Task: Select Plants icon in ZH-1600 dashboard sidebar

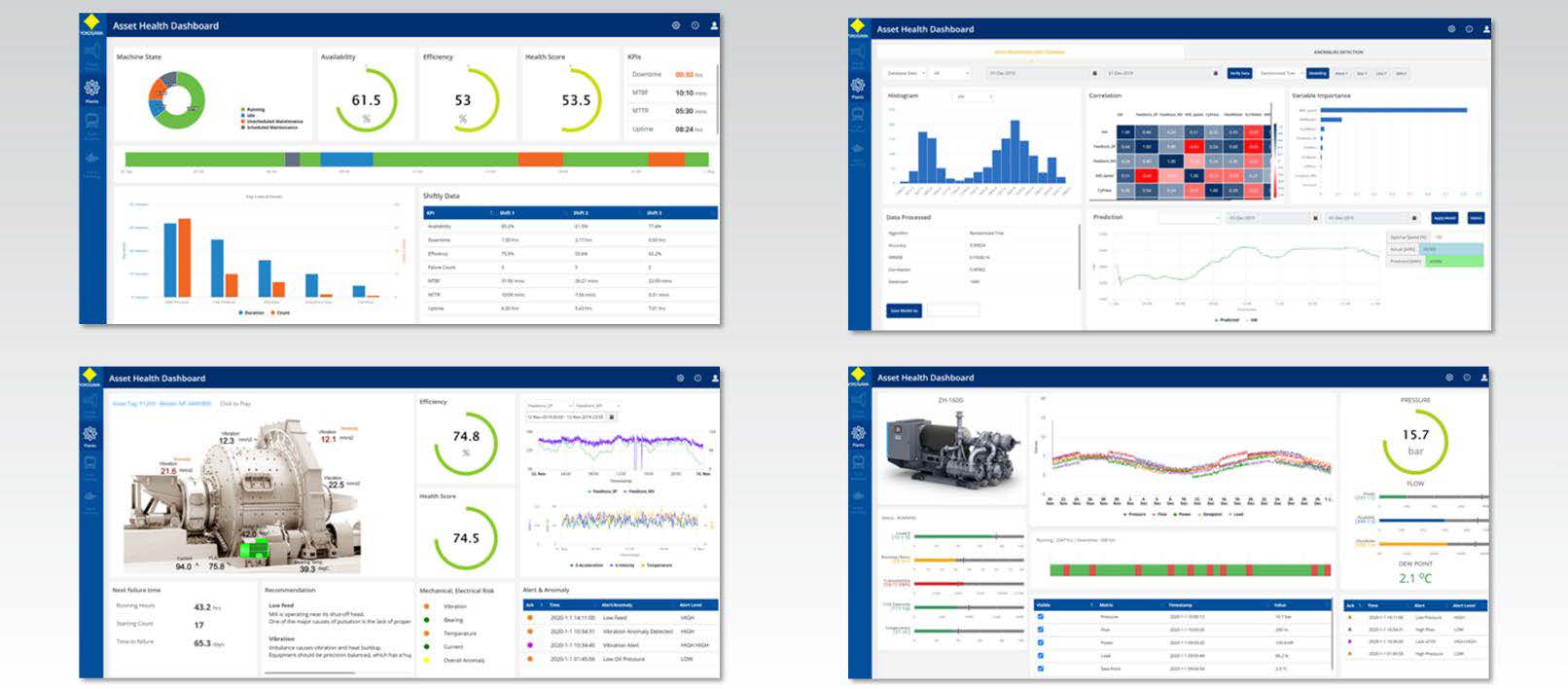Action: pos(858,435)
